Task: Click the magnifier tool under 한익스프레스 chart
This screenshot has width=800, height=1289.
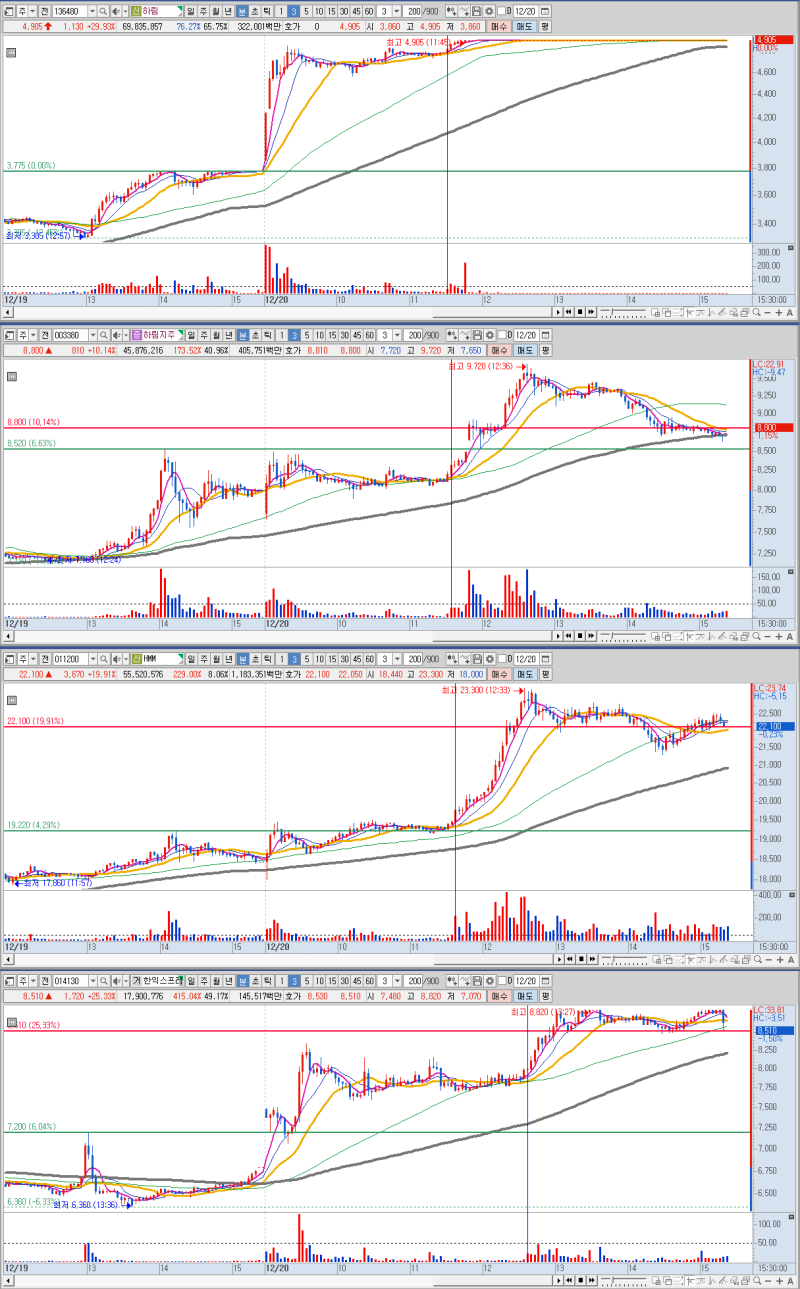Action: point(756,1282)
